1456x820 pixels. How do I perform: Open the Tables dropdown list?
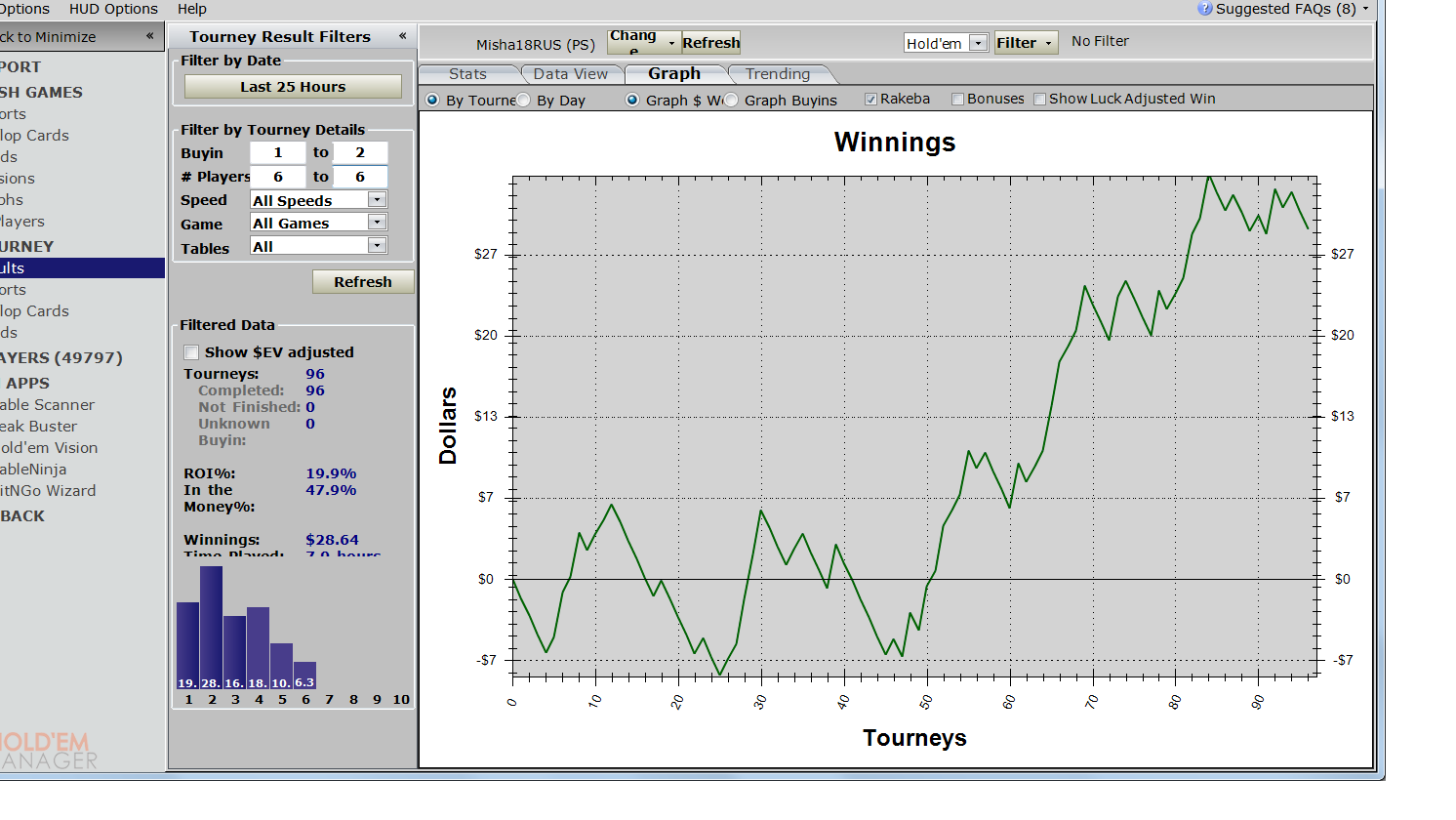tap(377, 246)
